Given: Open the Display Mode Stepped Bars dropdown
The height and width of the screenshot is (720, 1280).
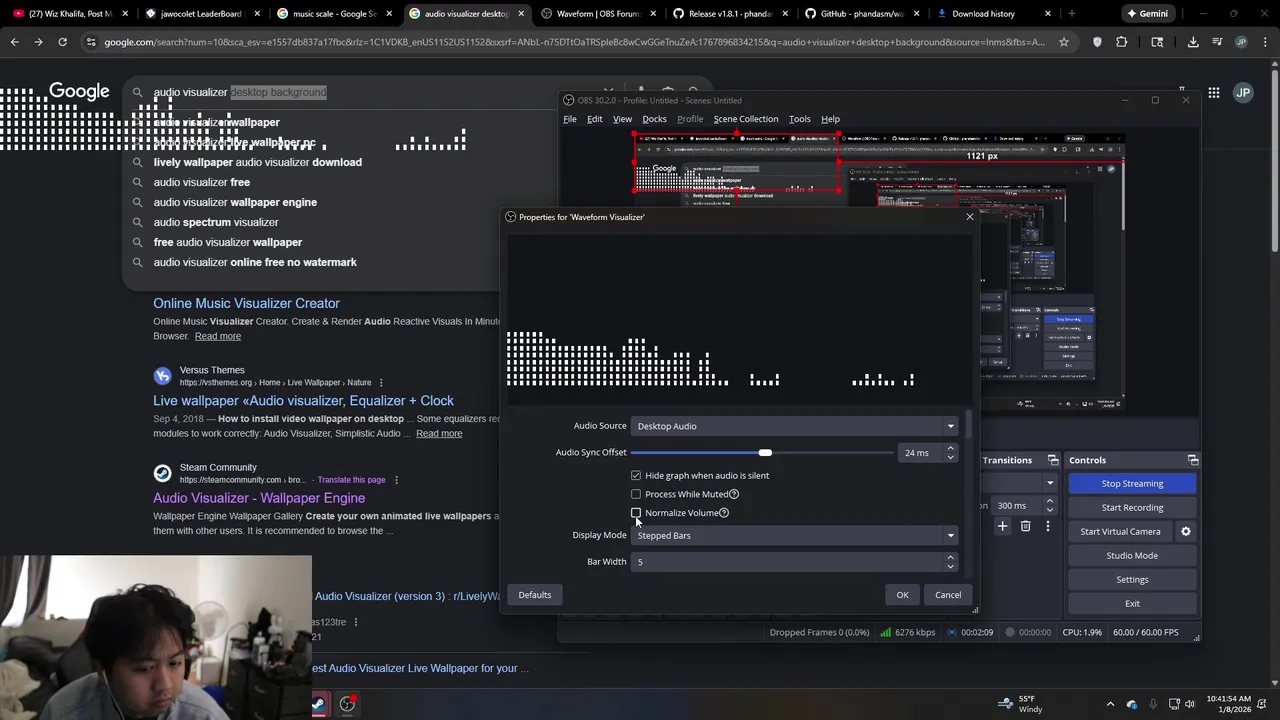Looking at the screenshot, I should (x=795, y=536).
